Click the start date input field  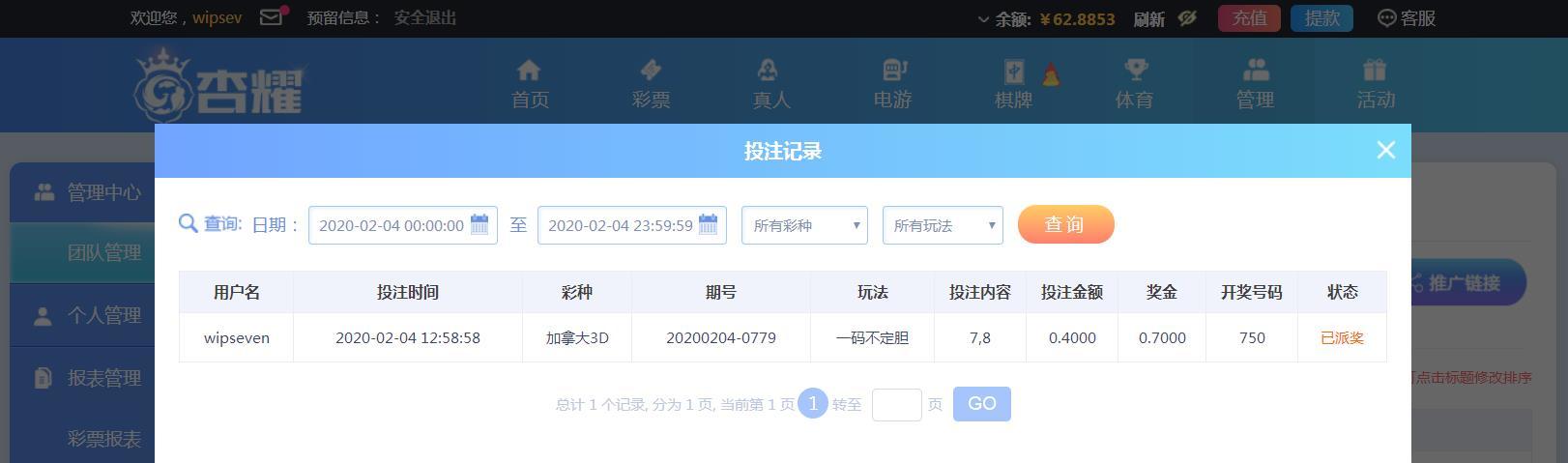(x=402, y=225)
